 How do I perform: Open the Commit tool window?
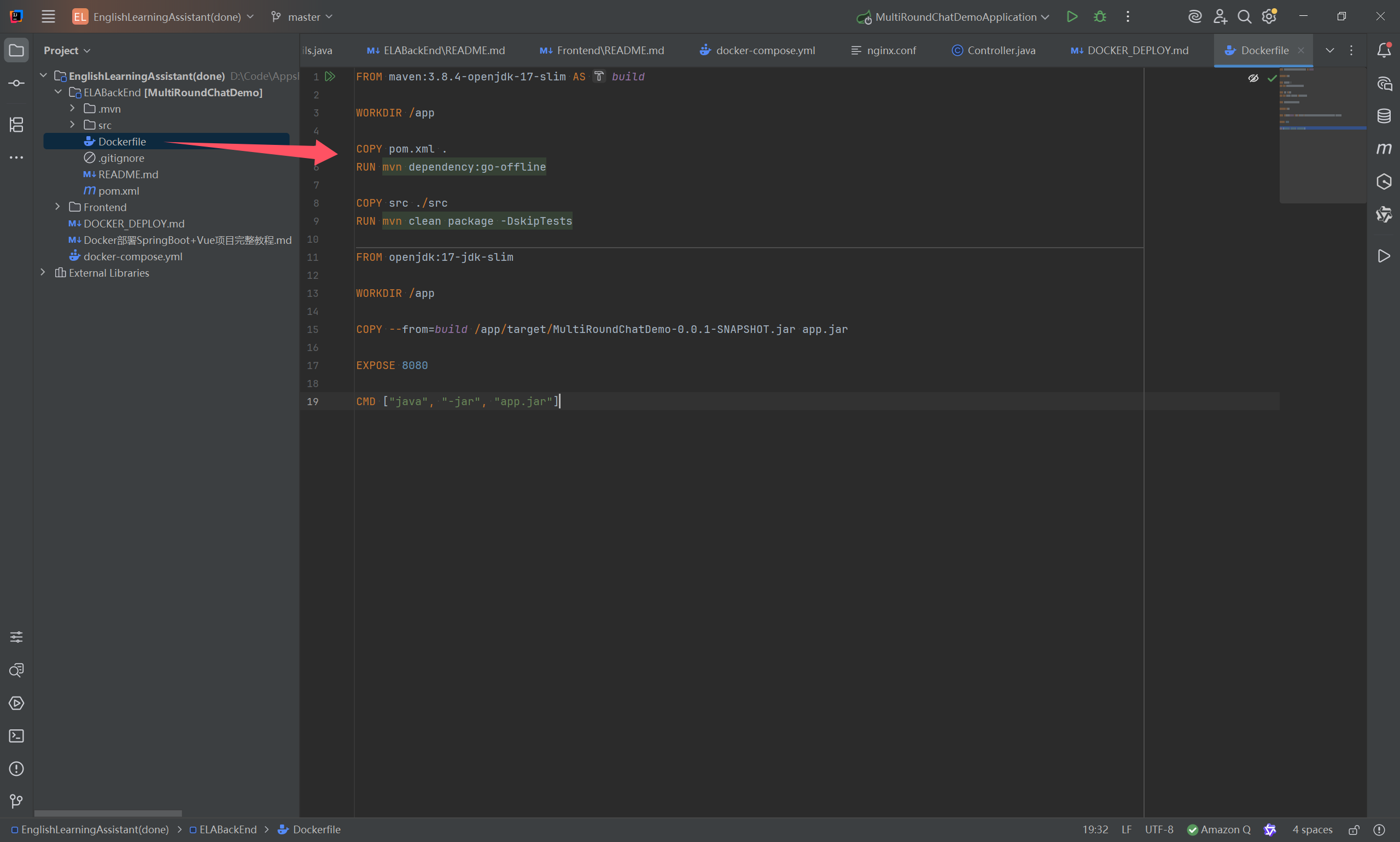(16, 84)
